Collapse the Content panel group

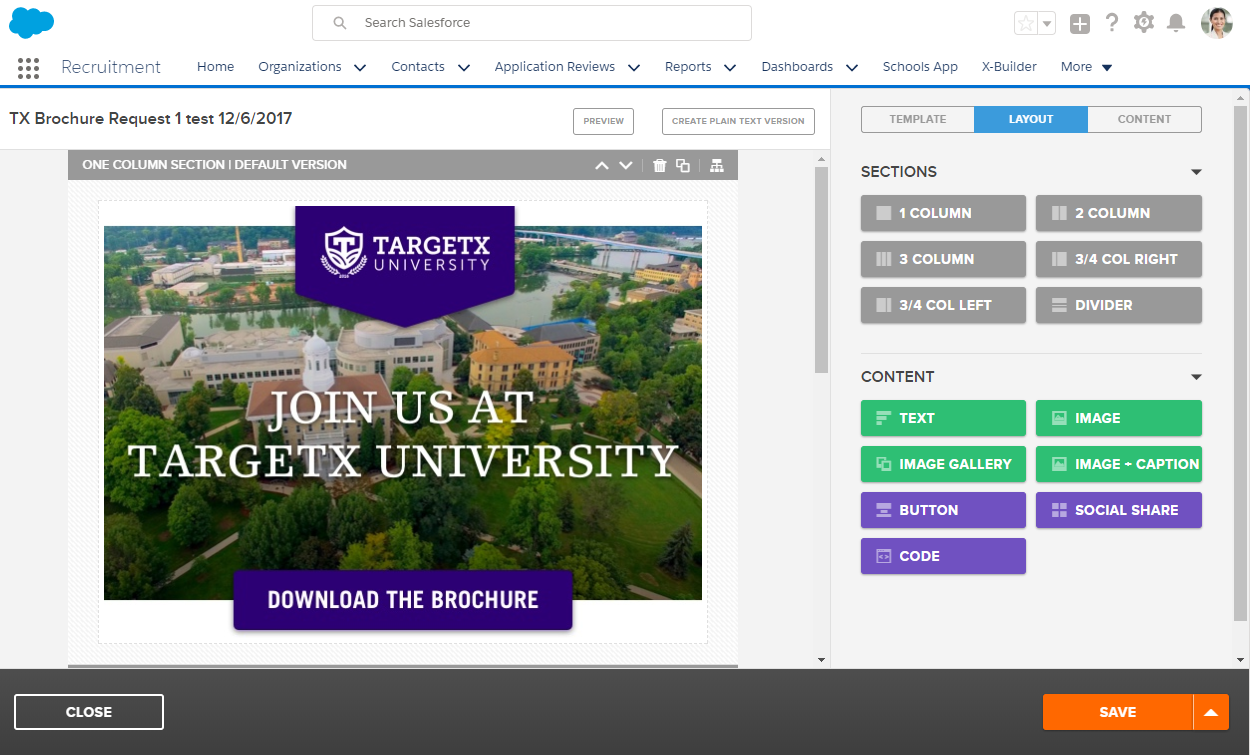point(1196,377)
